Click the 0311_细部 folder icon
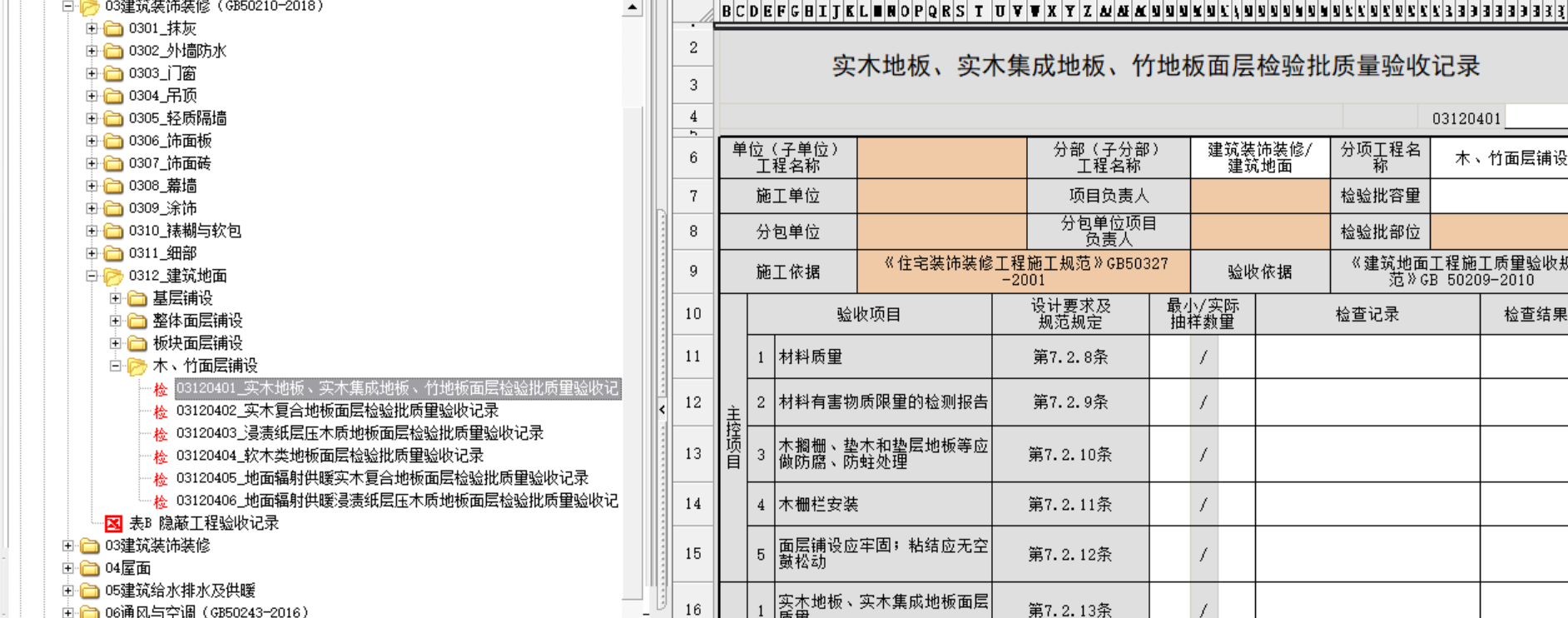1568x618 pixels. (113, 253)
